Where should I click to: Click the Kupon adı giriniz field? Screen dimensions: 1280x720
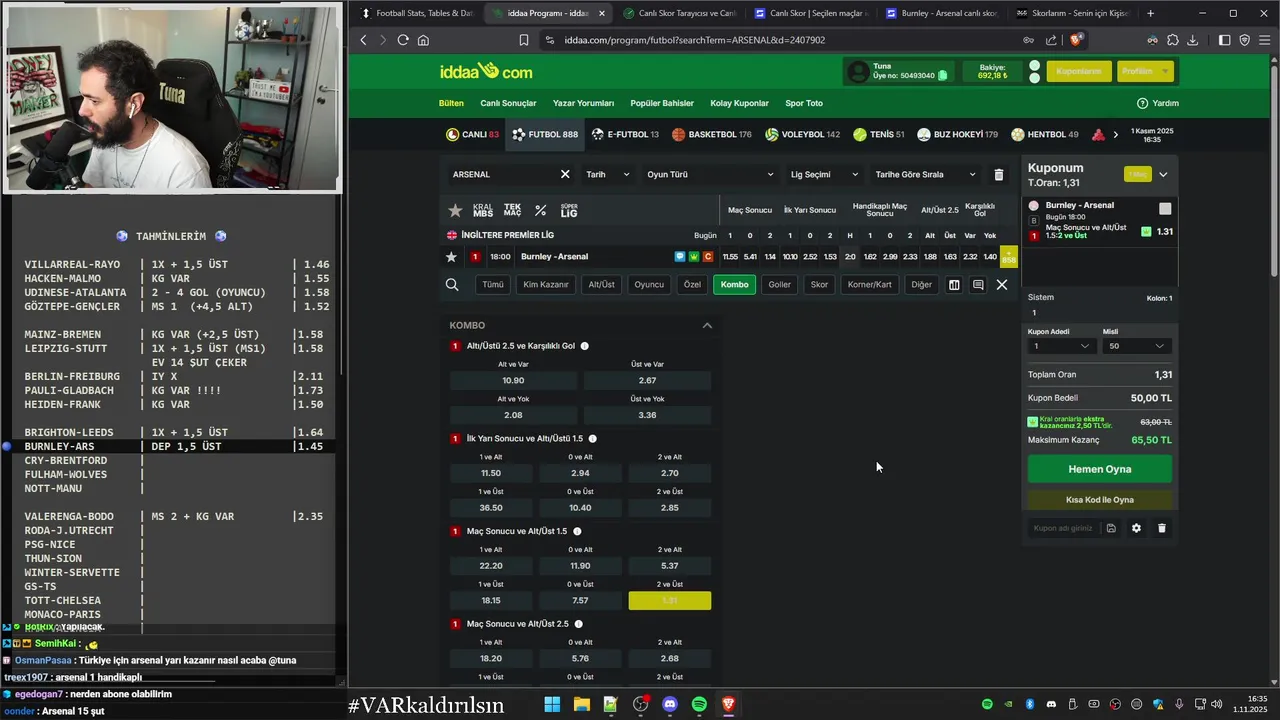point(1063,528)
